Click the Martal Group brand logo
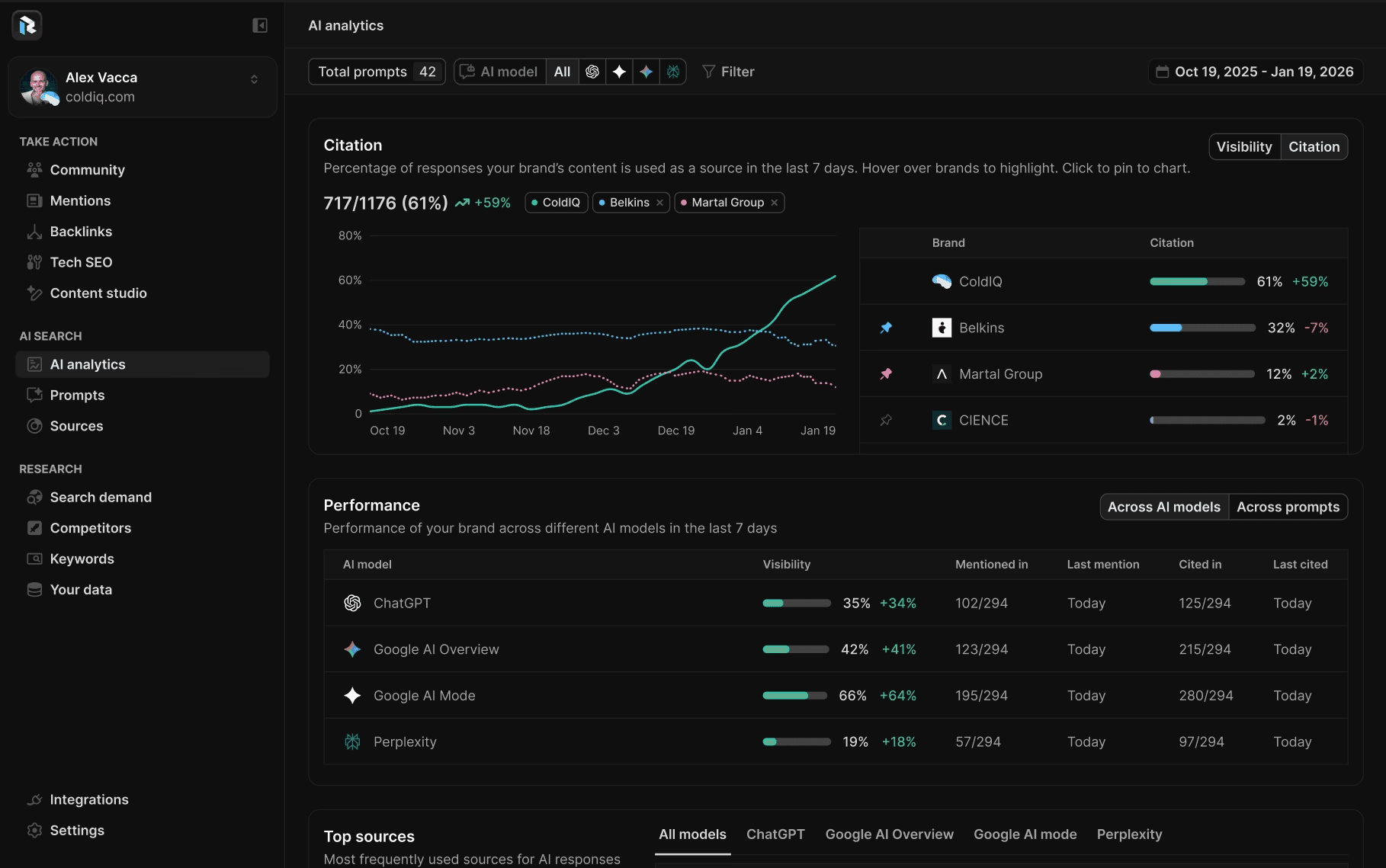The width and height of the screenshot is (1386, 868). (942, 374)
